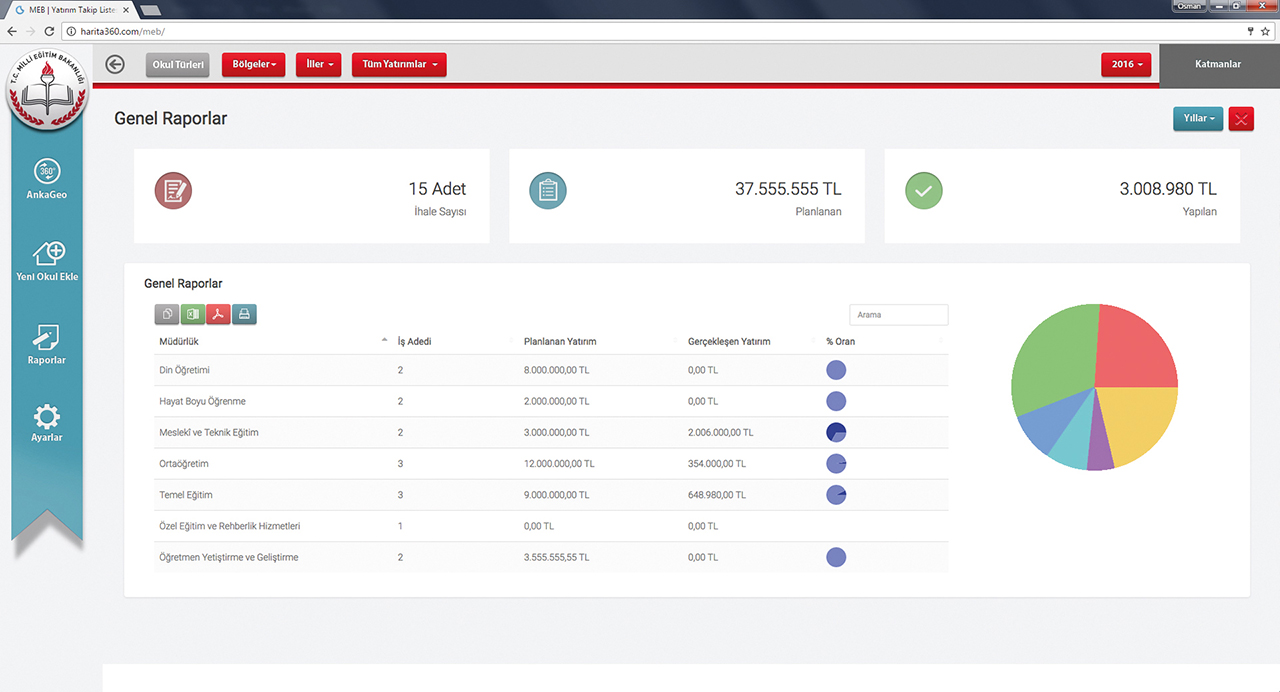Open Ayarlar gear settings
Image resolution: width=1280 pixels, height=692 pixels.
47,418
